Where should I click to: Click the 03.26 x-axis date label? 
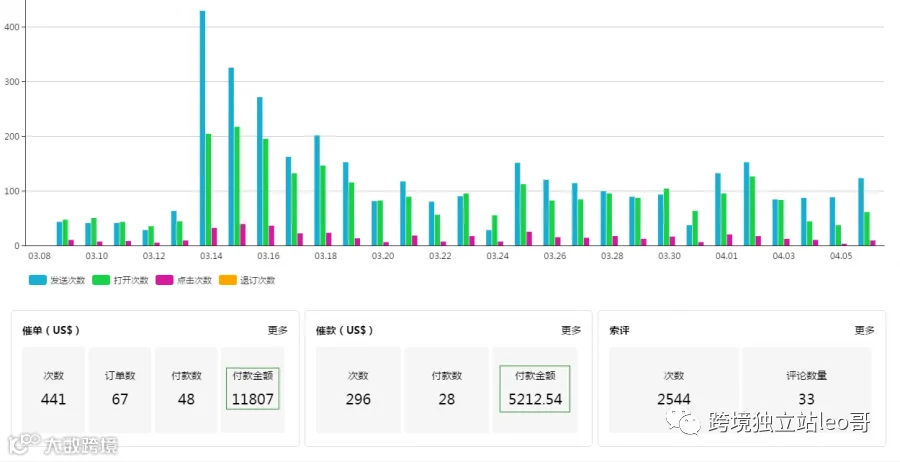554,256
